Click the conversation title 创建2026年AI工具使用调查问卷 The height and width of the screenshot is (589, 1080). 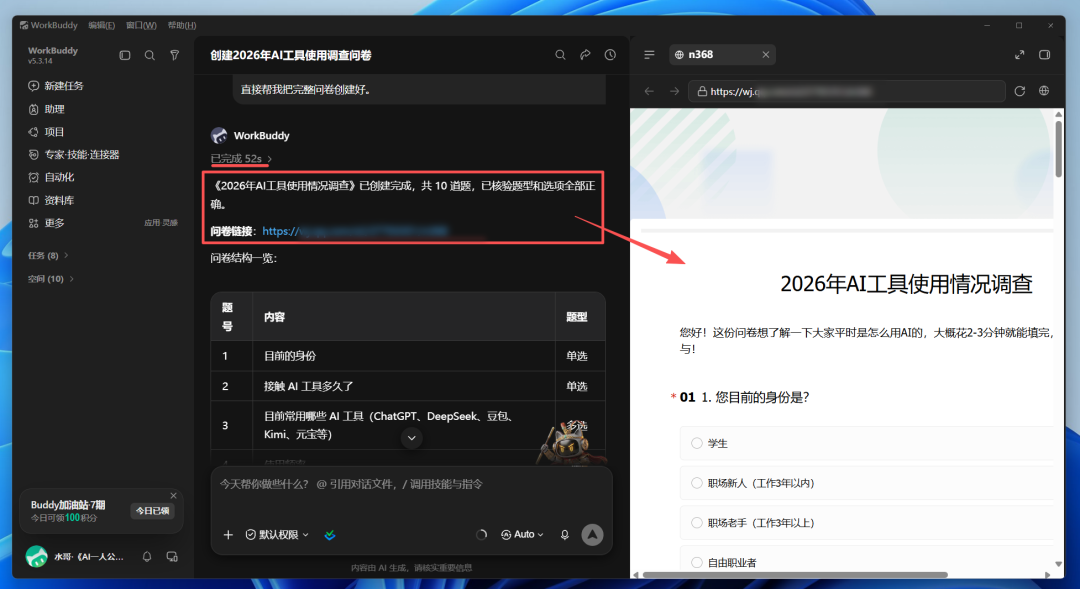coord(291,55)
